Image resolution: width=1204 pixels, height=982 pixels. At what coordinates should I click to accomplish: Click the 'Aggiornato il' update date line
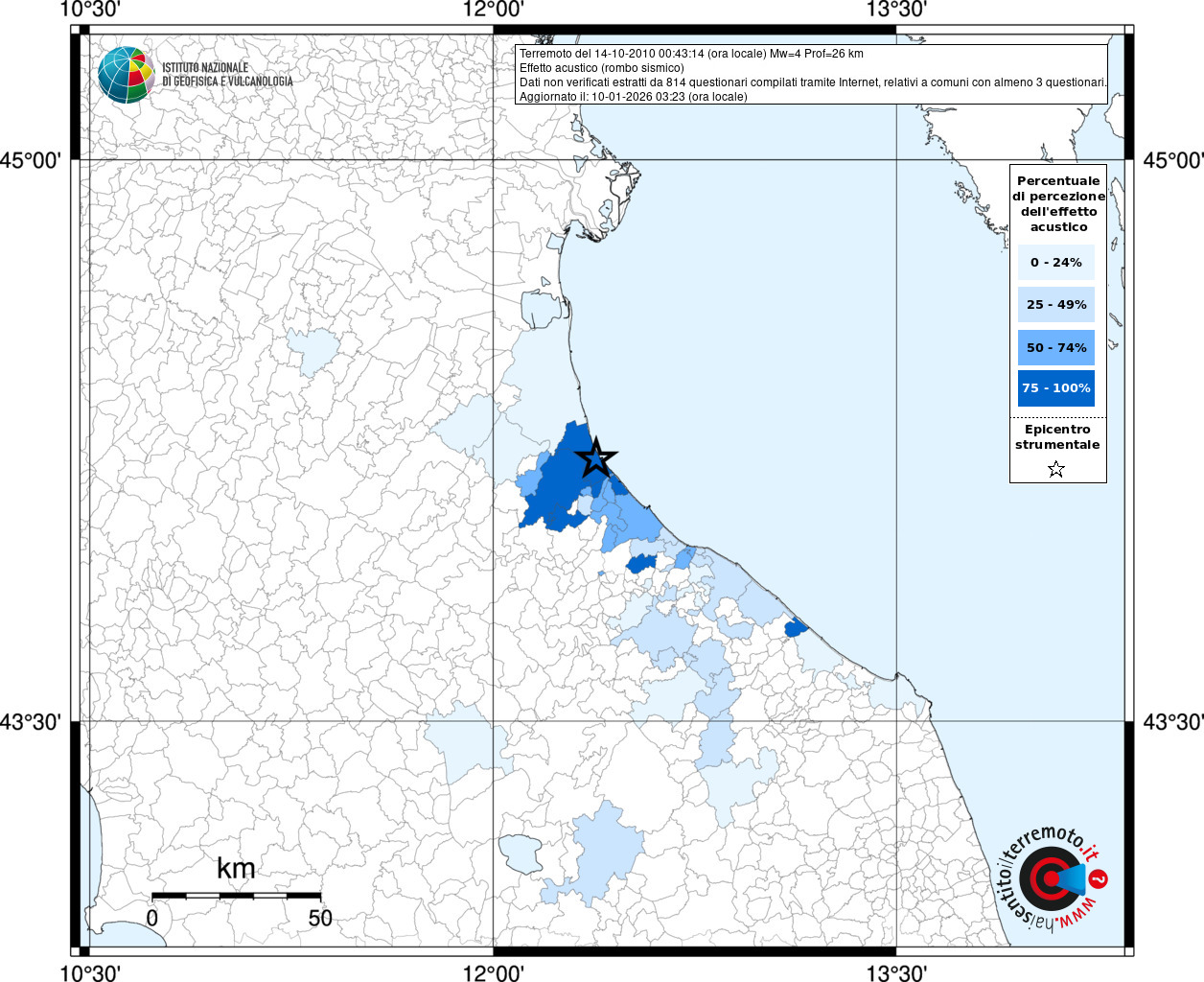(x=633, y=97)
